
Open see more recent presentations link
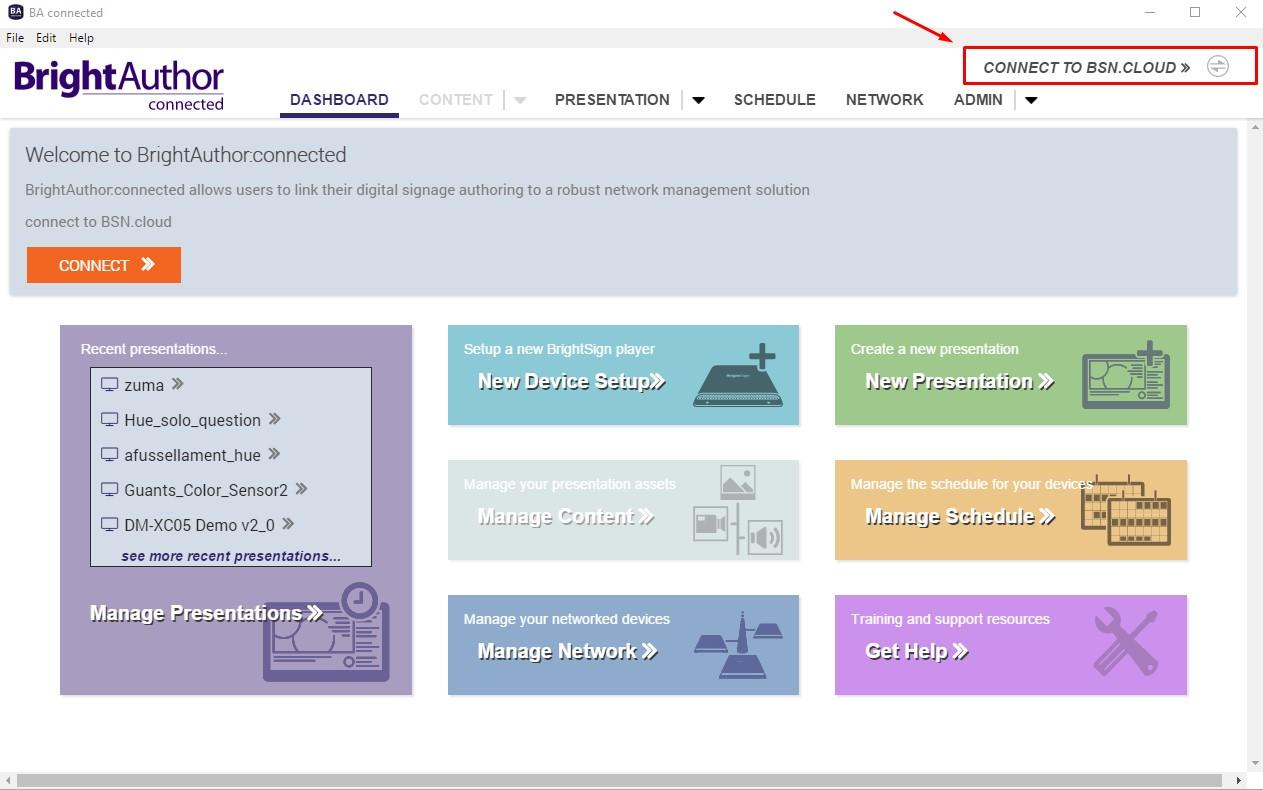(231, 556)
